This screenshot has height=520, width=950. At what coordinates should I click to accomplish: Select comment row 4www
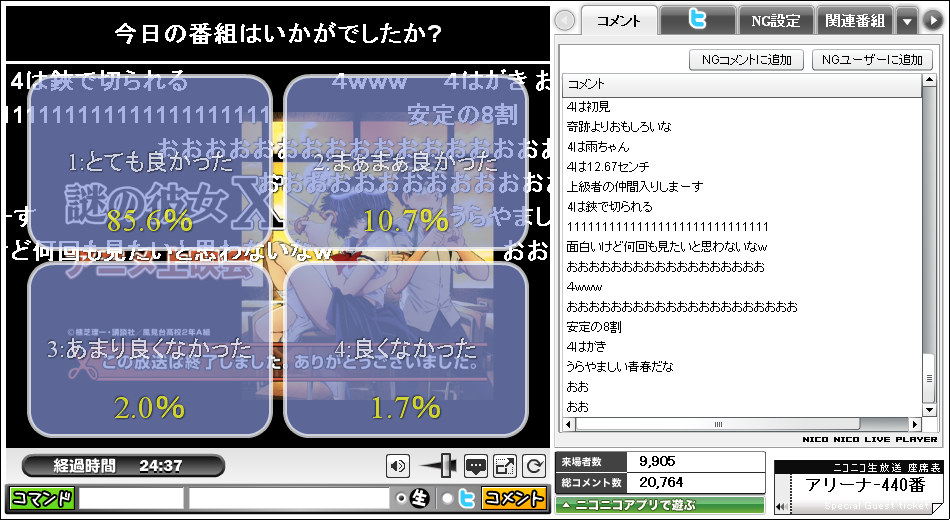tap(742, 287)
